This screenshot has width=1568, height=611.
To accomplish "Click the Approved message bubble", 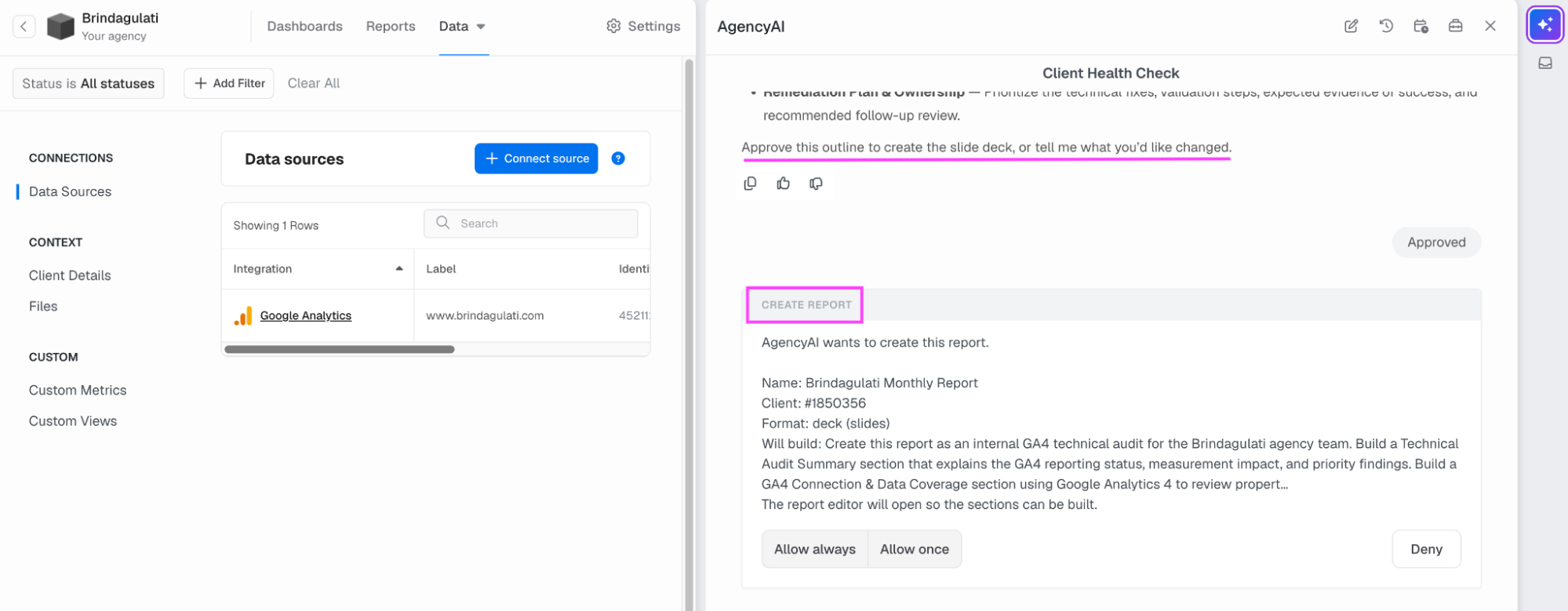I will click(1436, 242).
